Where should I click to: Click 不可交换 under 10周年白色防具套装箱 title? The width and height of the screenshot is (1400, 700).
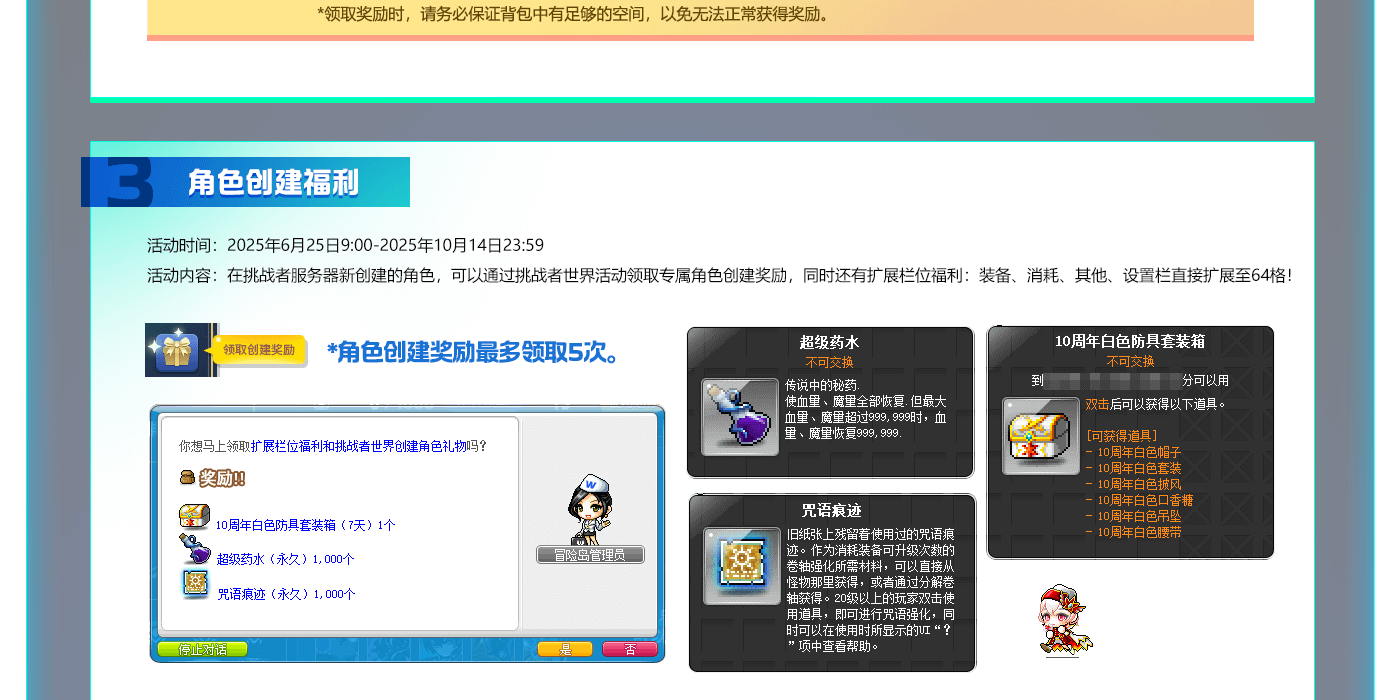(1130, 361)
